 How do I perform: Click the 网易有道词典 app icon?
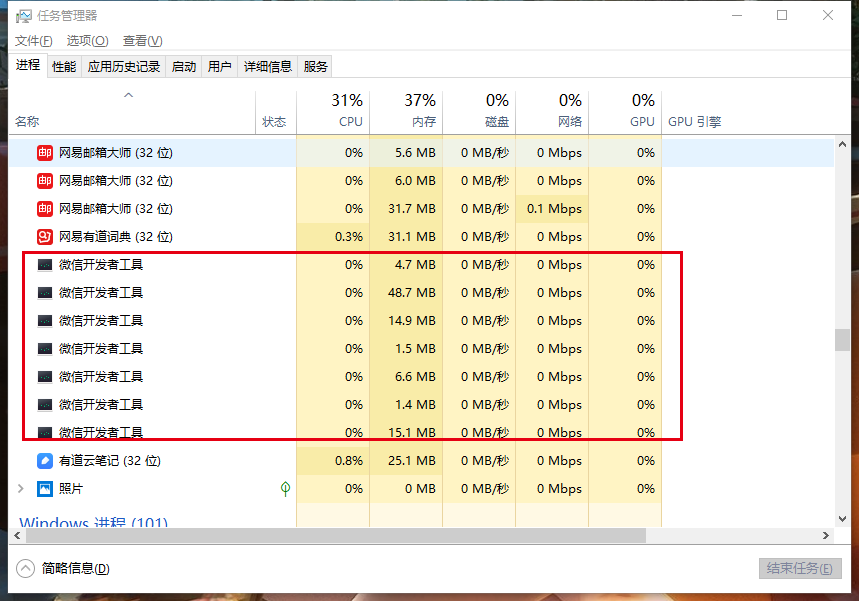[45, 237]
